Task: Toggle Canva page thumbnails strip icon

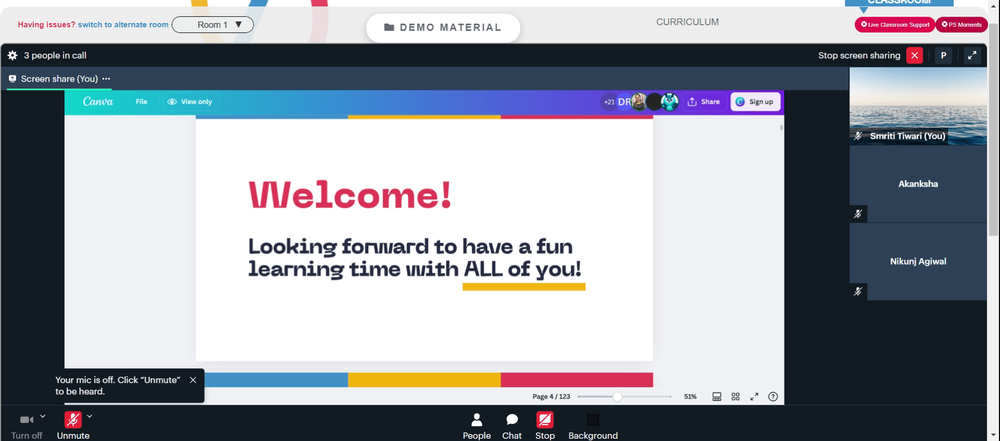Action: coord(717,396)
